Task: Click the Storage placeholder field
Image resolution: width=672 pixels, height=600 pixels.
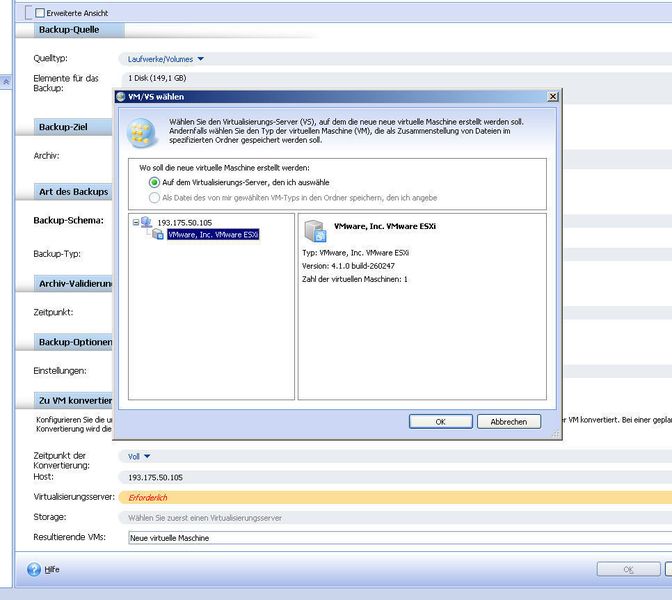Action: coord(395,518)
